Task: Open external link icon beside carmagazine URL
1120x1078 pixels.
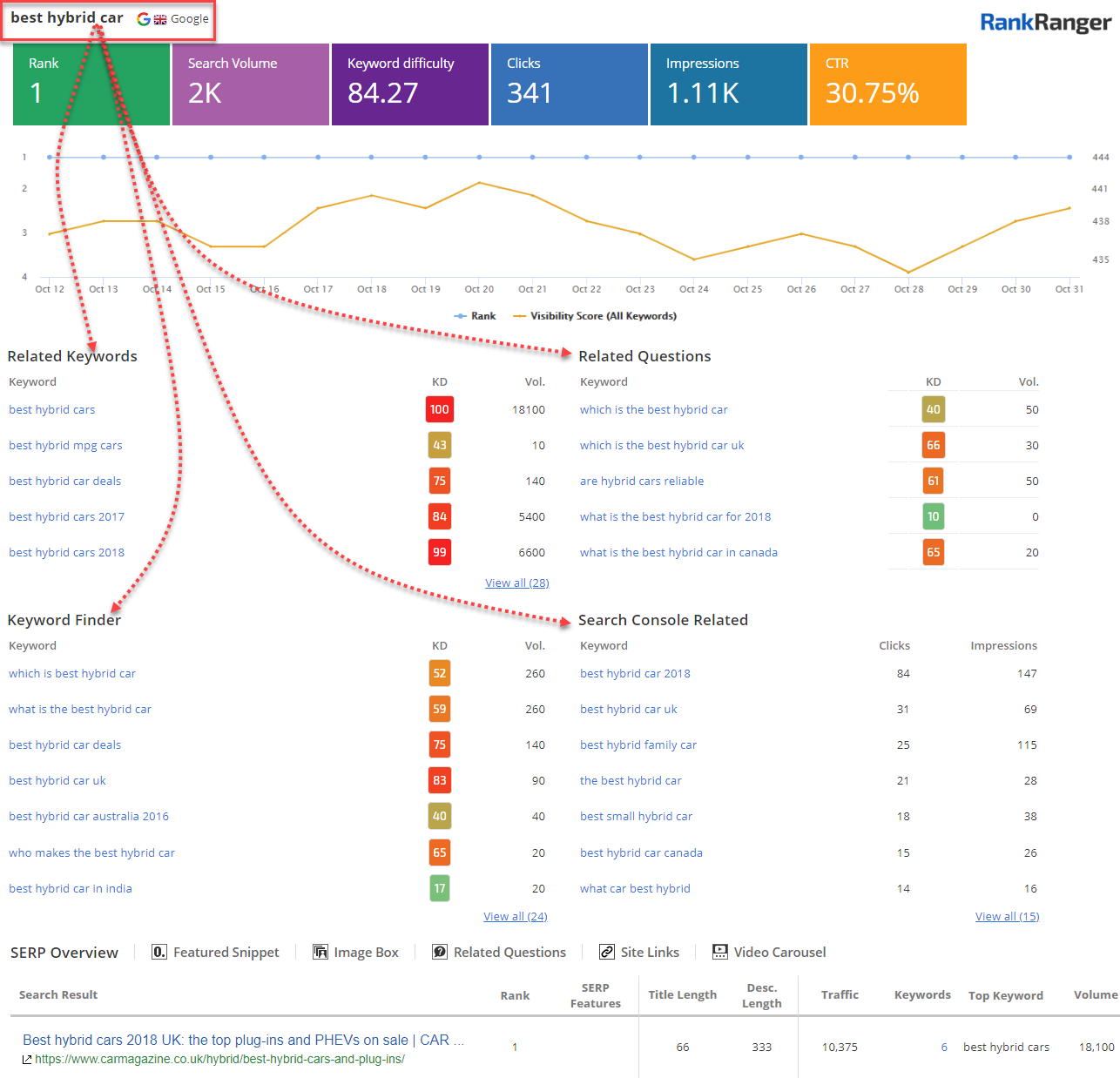Action: click(x=27, y=1060)
